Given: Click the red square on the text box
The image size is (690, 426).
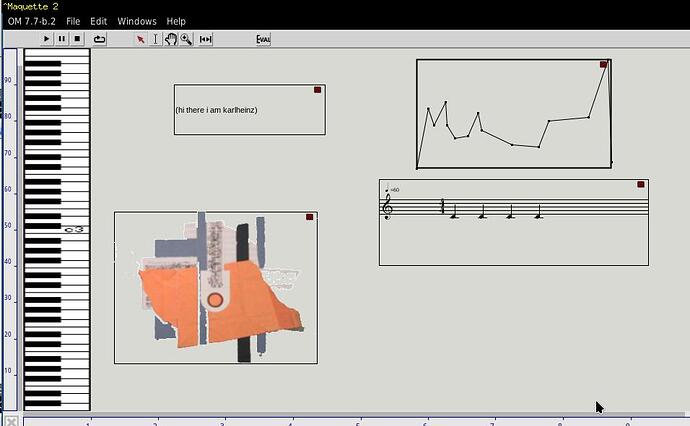Looking at the screenshot, I should (318, 90).
